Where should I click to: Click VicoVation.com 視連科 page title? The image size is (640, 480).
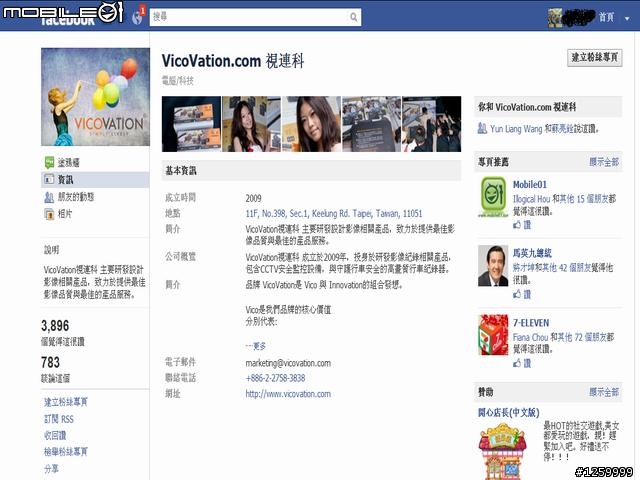[233, 61]
